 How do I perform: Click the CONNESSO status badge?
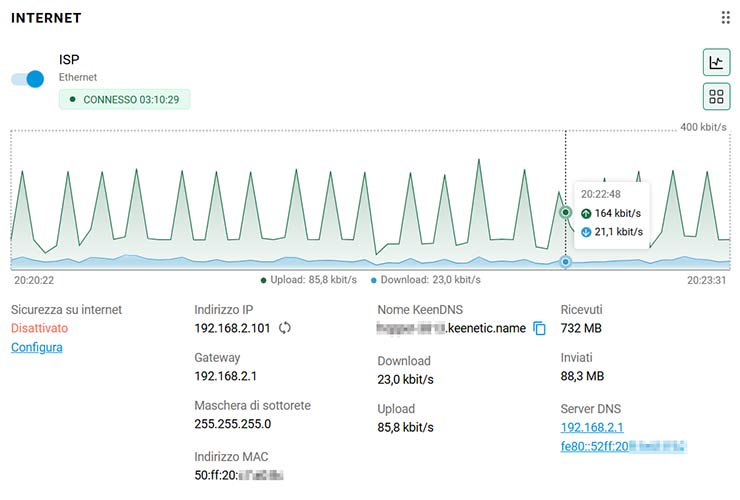[x=124, y=100]
